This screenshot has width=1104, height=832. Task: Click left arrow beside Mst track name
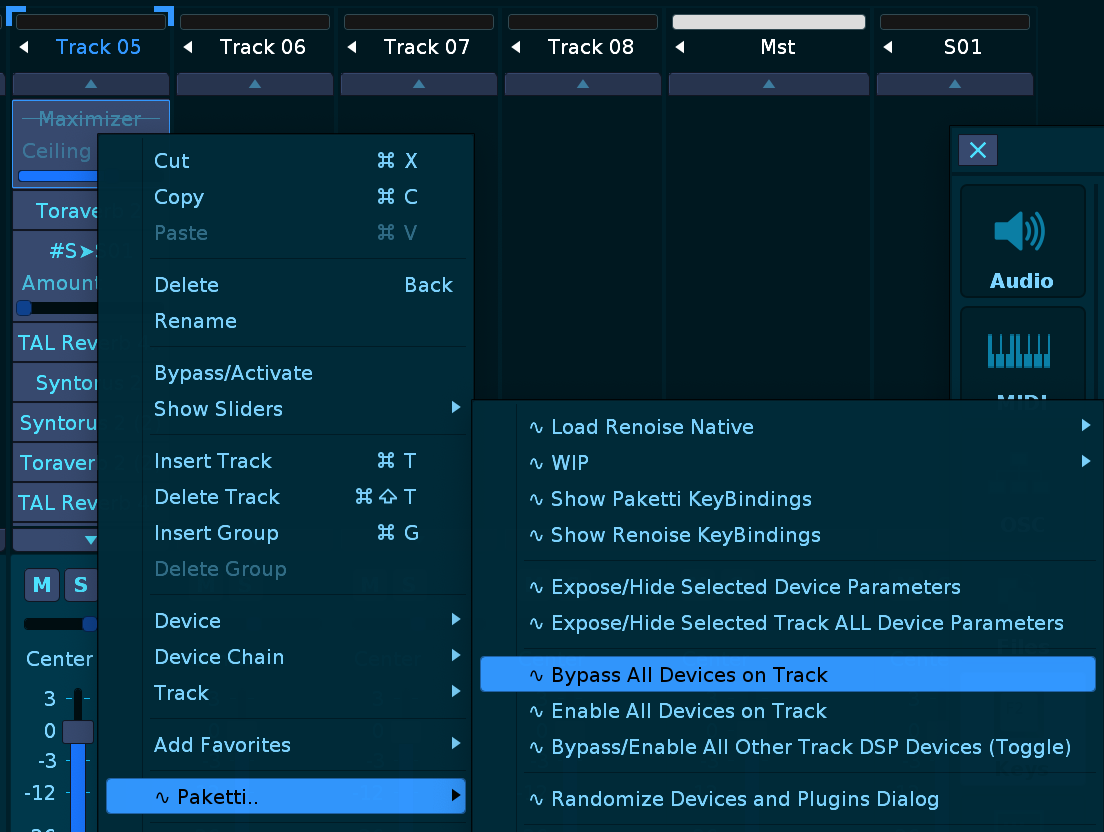coord(680,47)
